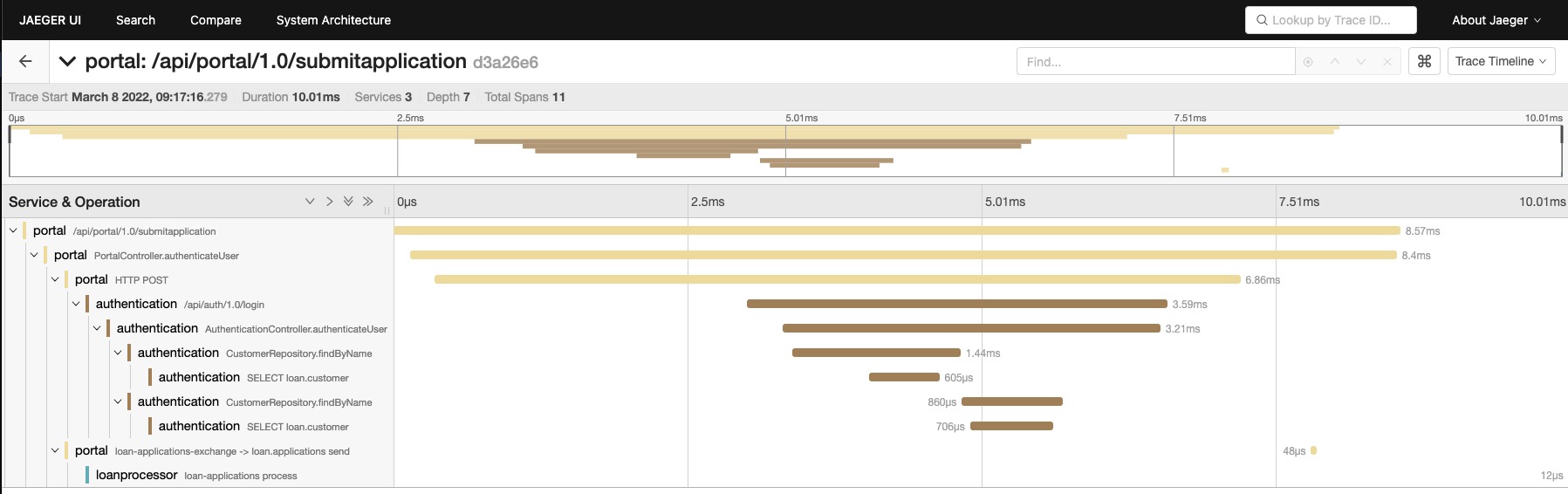The height and width of the screenshot is (494, 1568).
Task: Open the About Jaeger menu
Action: pos(1496,20)
